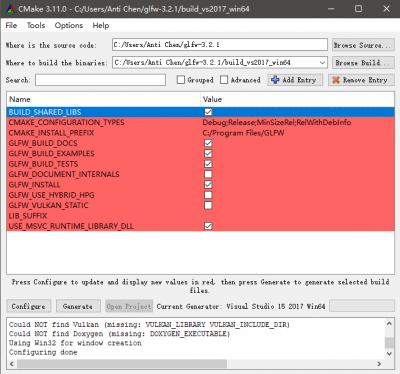This screenshot has width=400, height=374.
Task: Open the Tools menu
Action: point(36,26)
